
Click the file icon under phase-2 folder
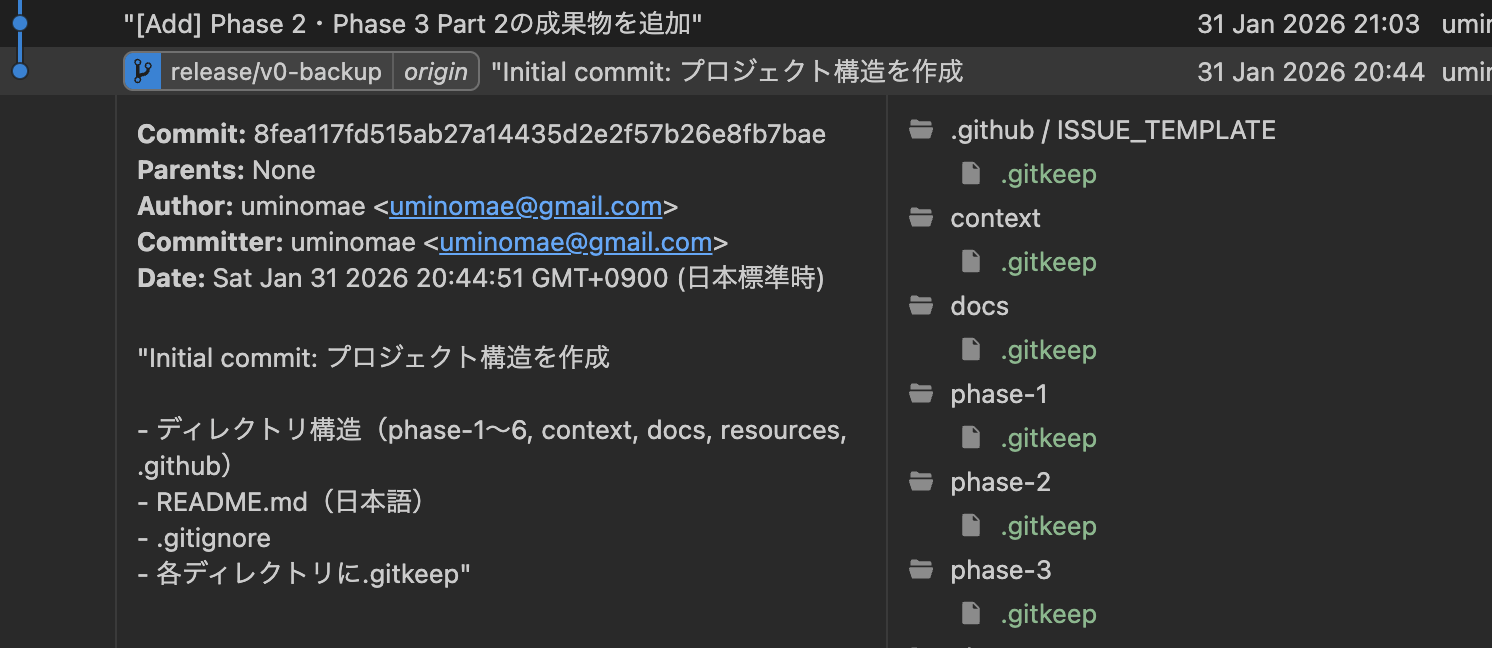(970, 526)
